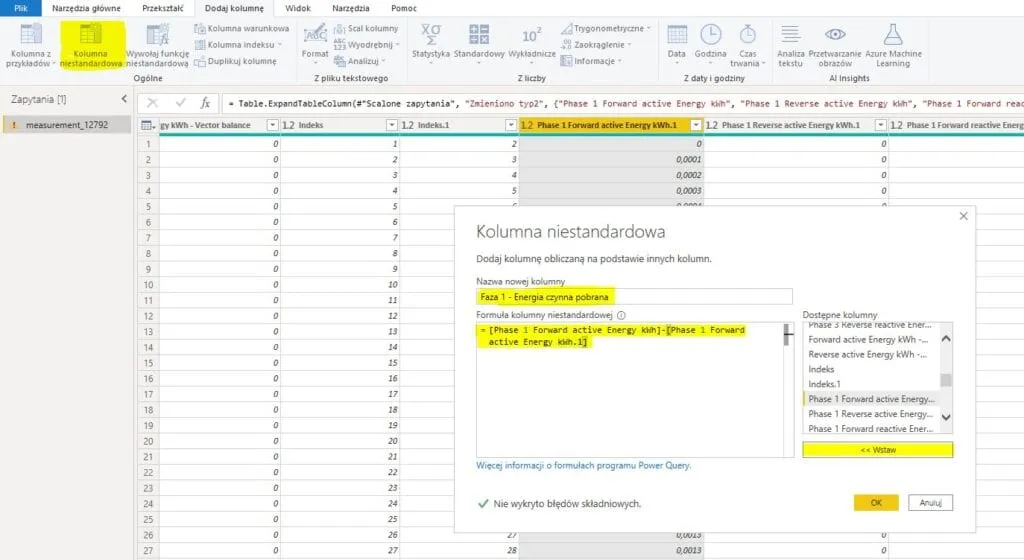Select Forward active Energy kWh in available columns
This screenshot has height=560, width=1024.
point(868,339)
